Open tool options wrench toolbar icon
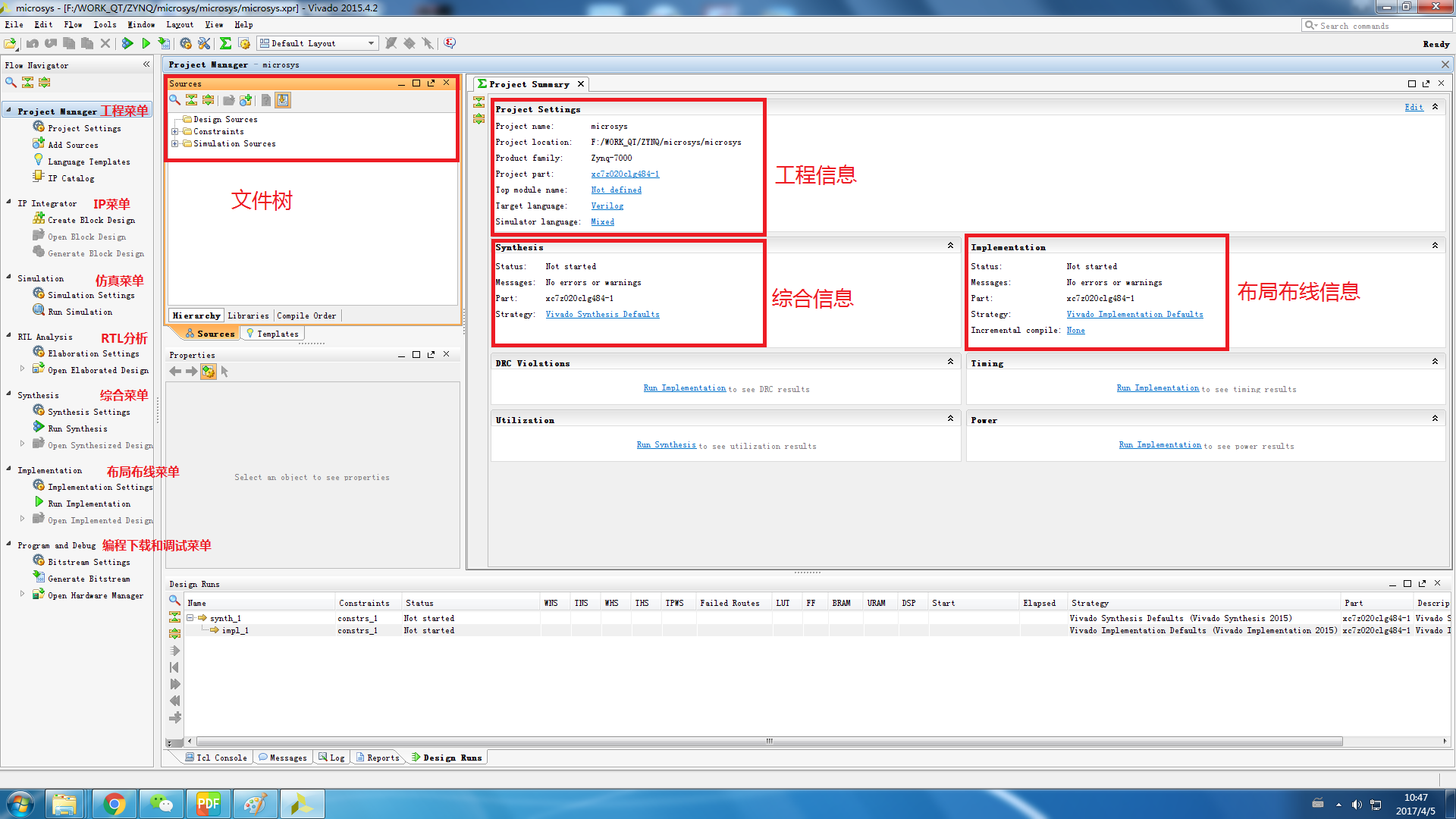 point(204,43)
